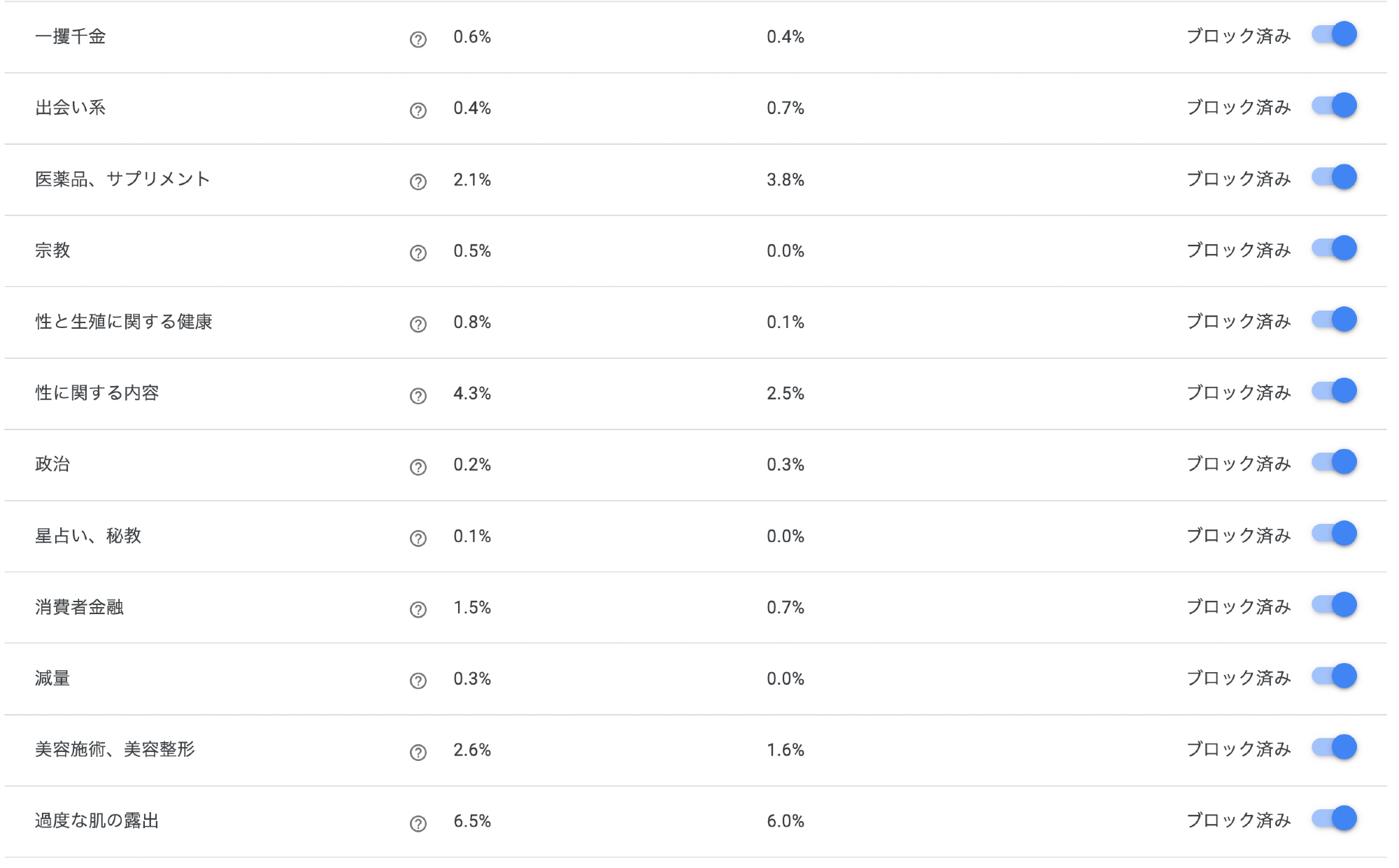Turn off 過度な肌の露出 block switch
This screenshot has width=1399, height=868.
coord(1334,818)
